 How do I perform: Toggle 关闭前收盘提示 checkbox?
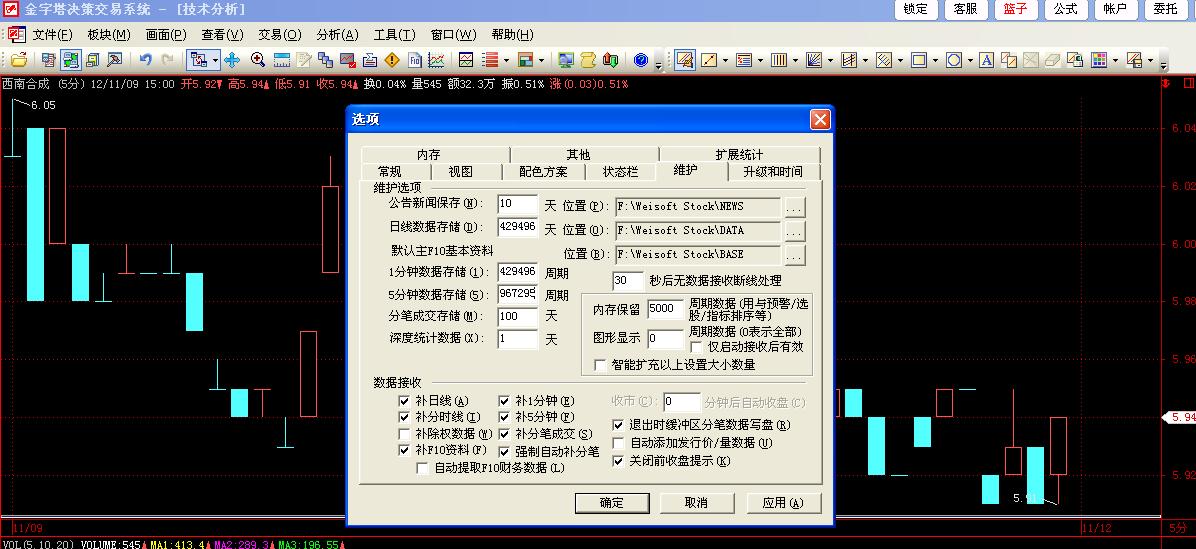pyautogui.click(x=618, y=461)
